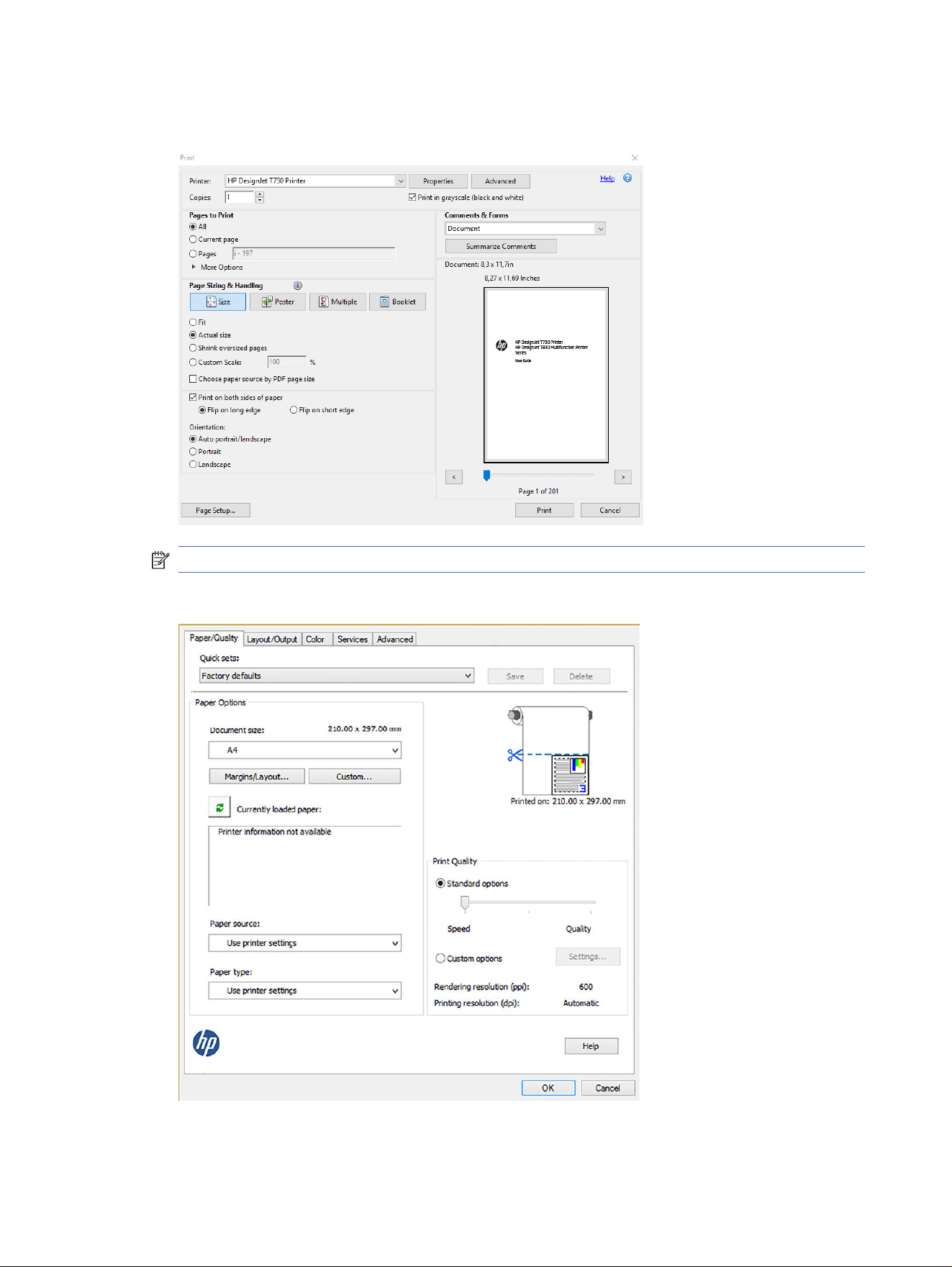952x1267 pixels.
Task: Toggle Choose paper source by PDF page size
Action: click(193, 379)
